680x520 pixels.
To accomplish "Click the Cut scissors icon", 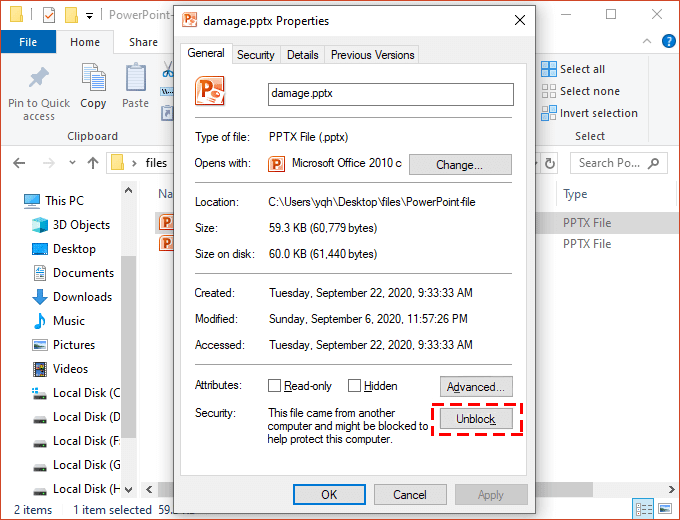I will pyautogui.click(x=168, y=69).
